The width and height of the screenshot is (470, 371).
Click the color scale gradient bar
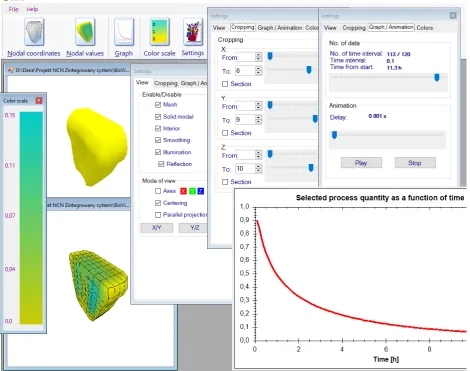click(x=31, y=218)
